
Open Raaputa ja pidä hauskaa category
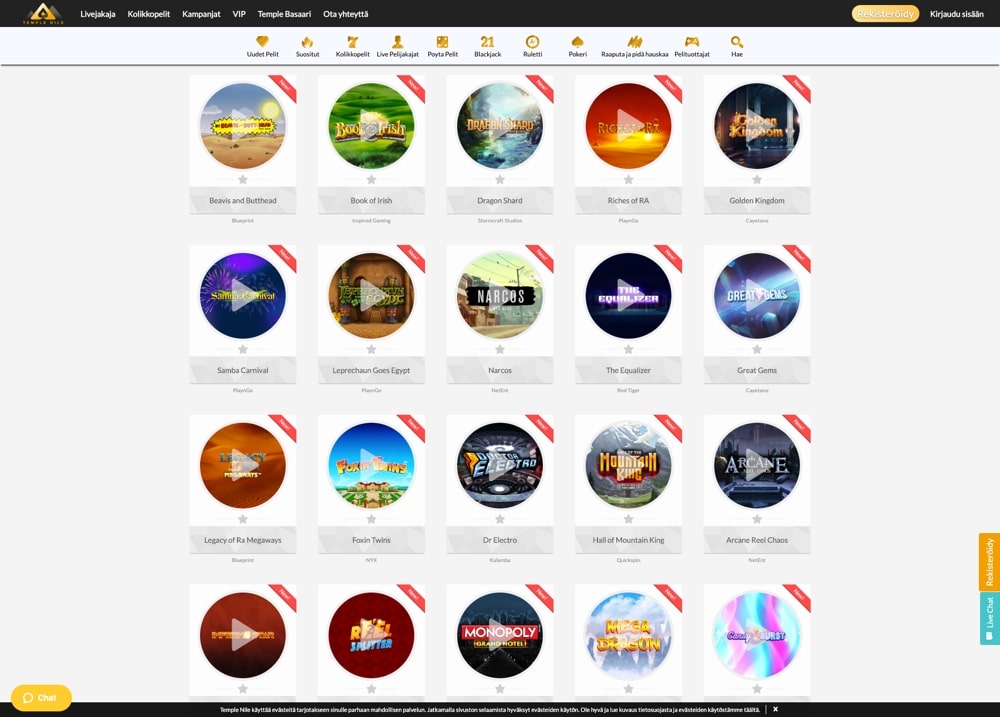[635, 47]
